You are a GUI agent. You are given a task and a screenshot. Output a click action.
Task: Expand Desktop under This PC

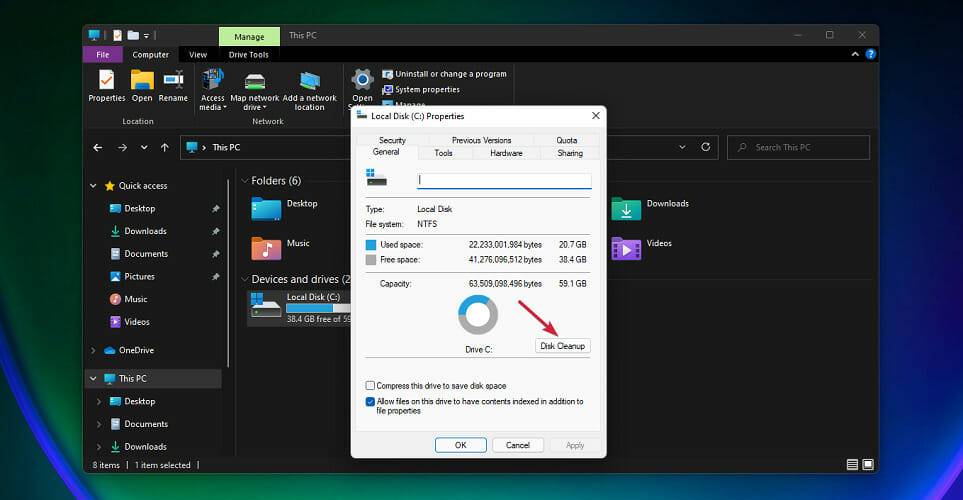[99, 401]
